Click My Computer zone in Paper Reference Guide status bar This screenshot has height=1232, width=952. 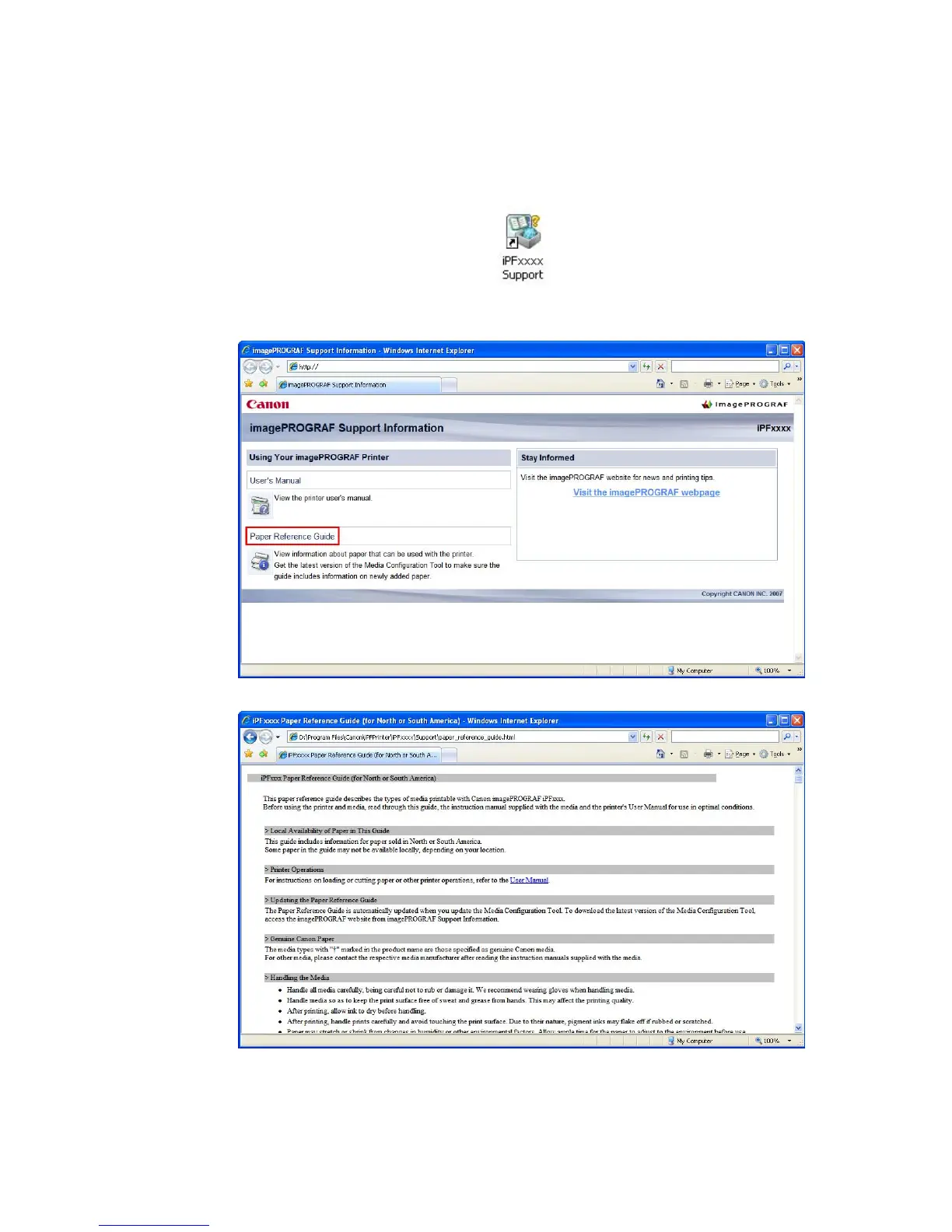tap(690, 1041)
